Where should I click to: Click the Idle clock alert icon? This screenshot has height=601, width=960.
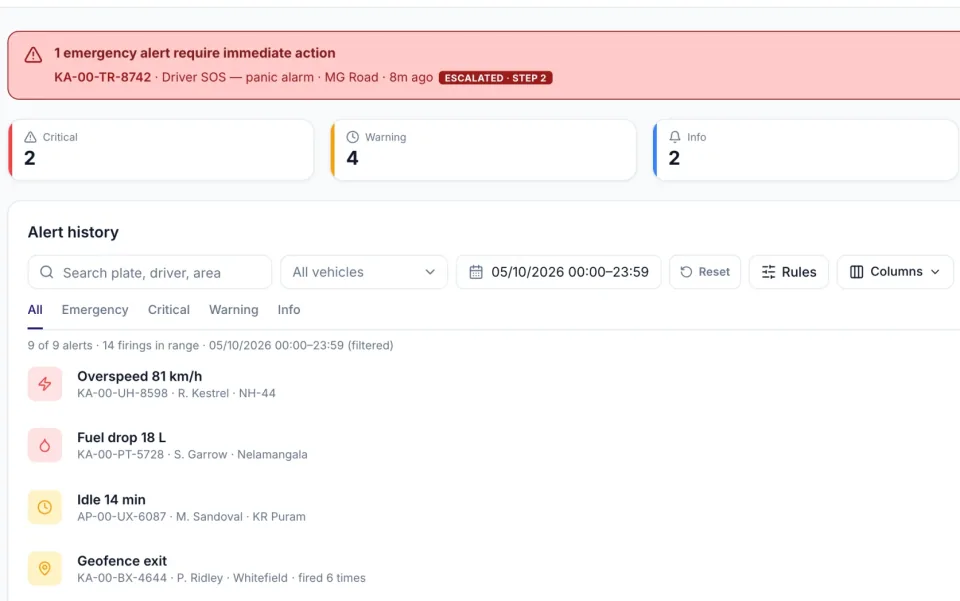click(x=45, y=507)
